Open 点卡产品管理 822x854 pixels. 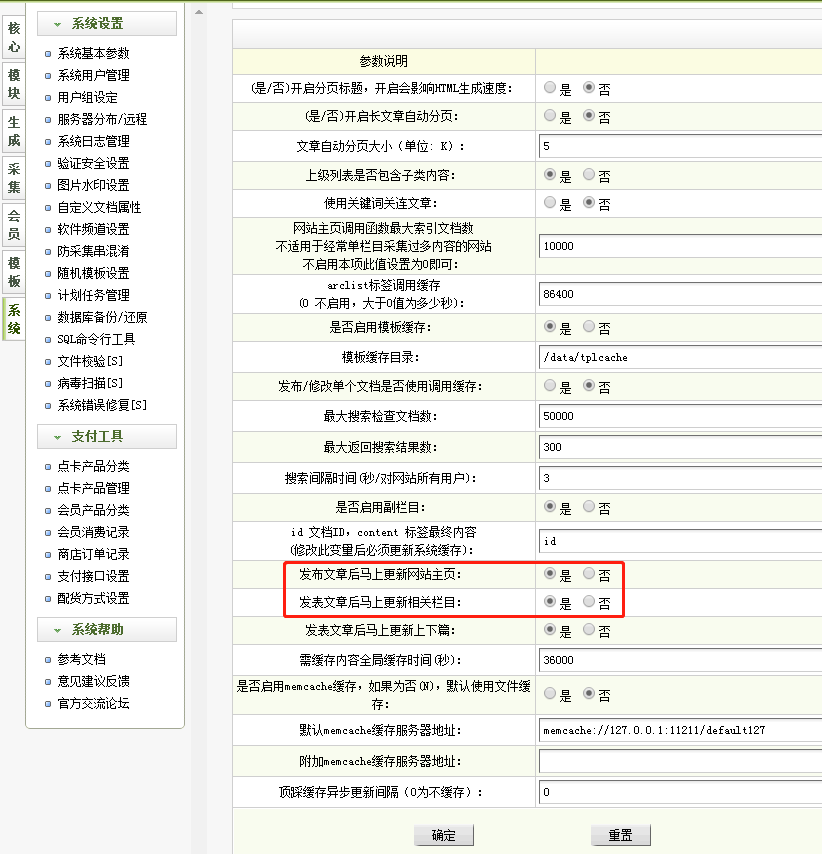(93, 488)
